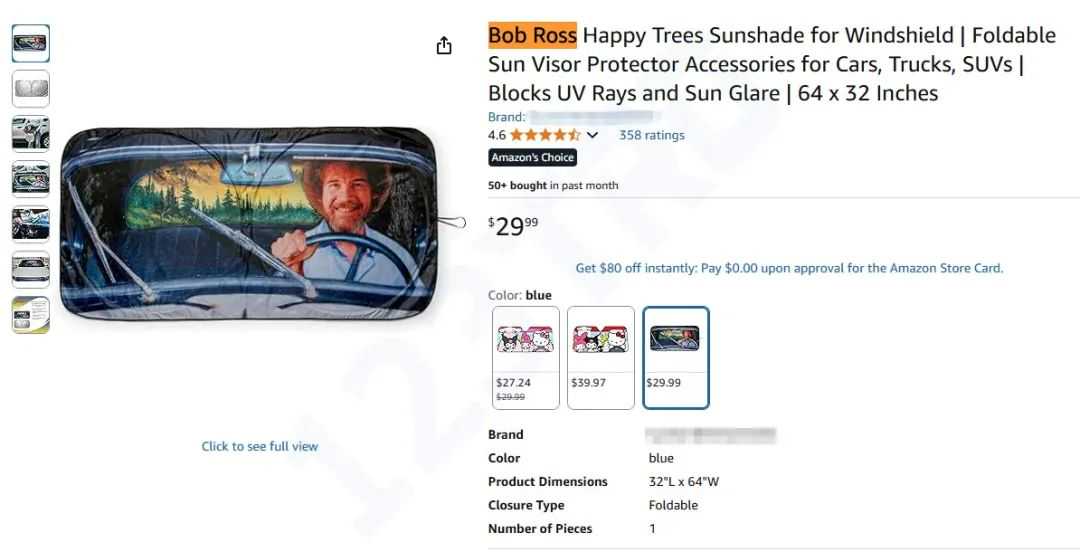The width and height of the screenshot is (1080, 552).
Task: Open the 358 ratings link
Action: click(x=651, y=135)
